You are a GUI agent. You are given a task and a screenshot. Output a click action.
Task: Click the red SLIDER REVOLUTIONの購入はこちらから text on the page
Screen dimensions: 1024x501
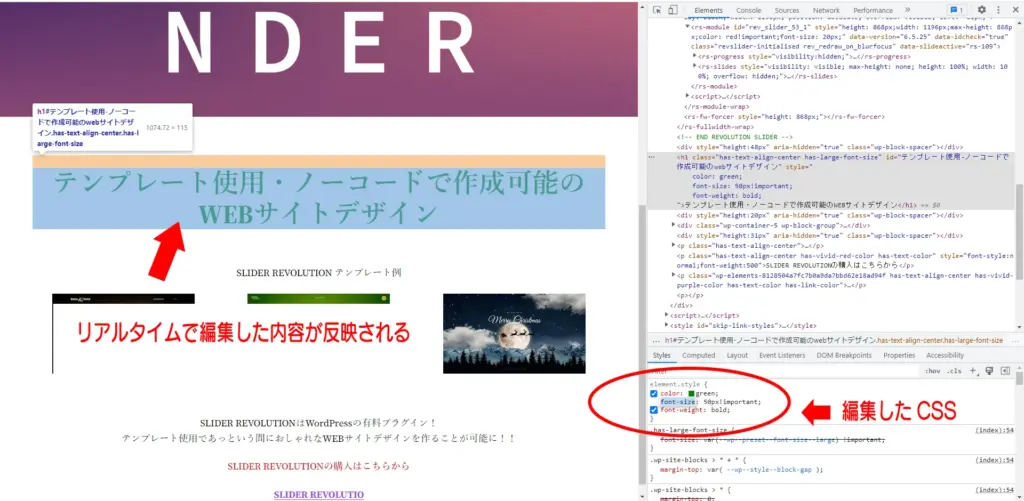[x=318, y=466]
